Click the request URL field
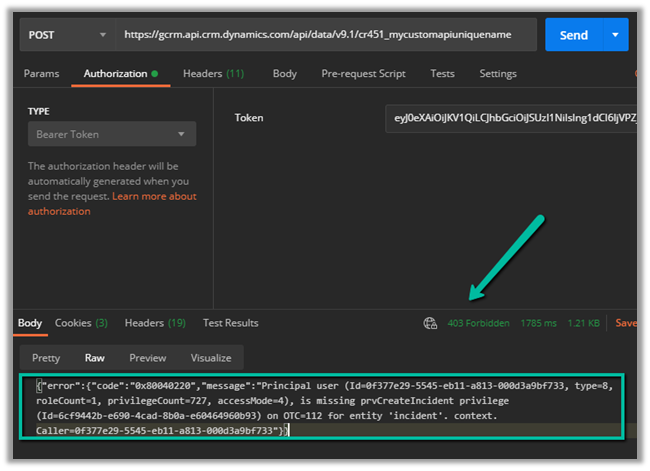The width and height of the screenshot is (650, 471). point(325,35)
